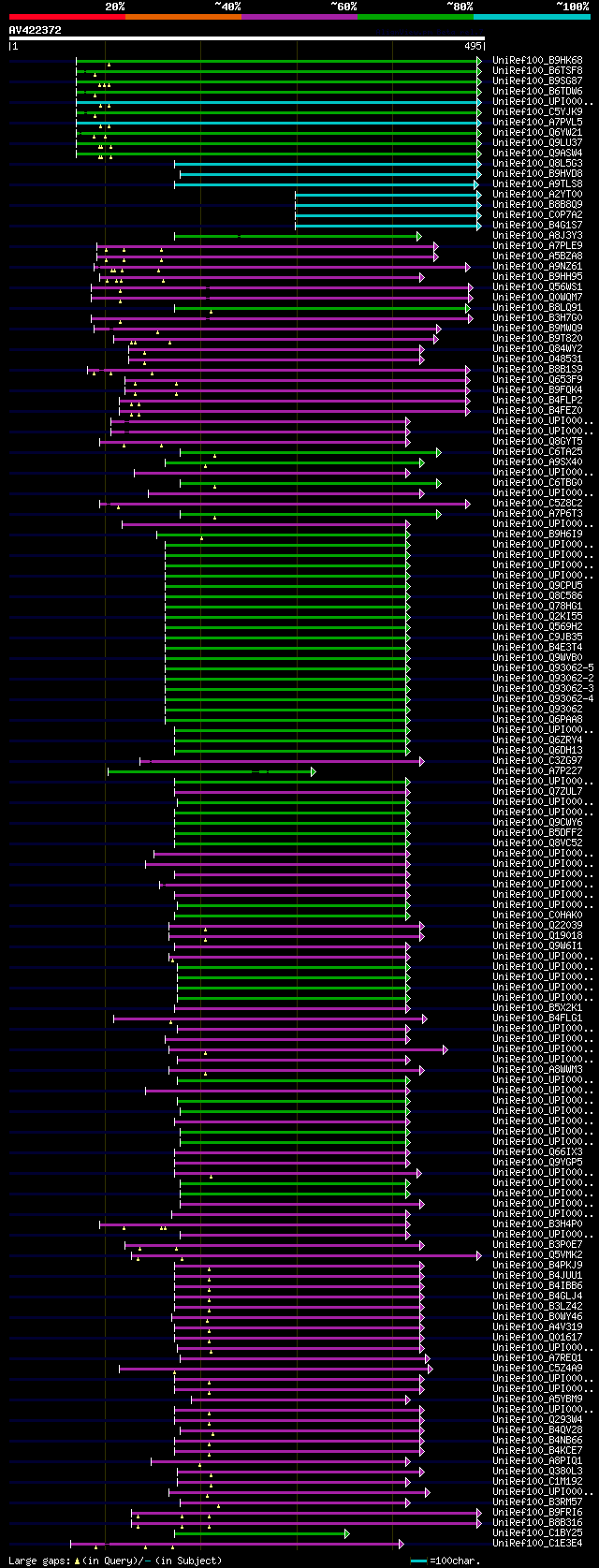Click the UniRef100_Q66IX3 label

[x=537, y=1152]
